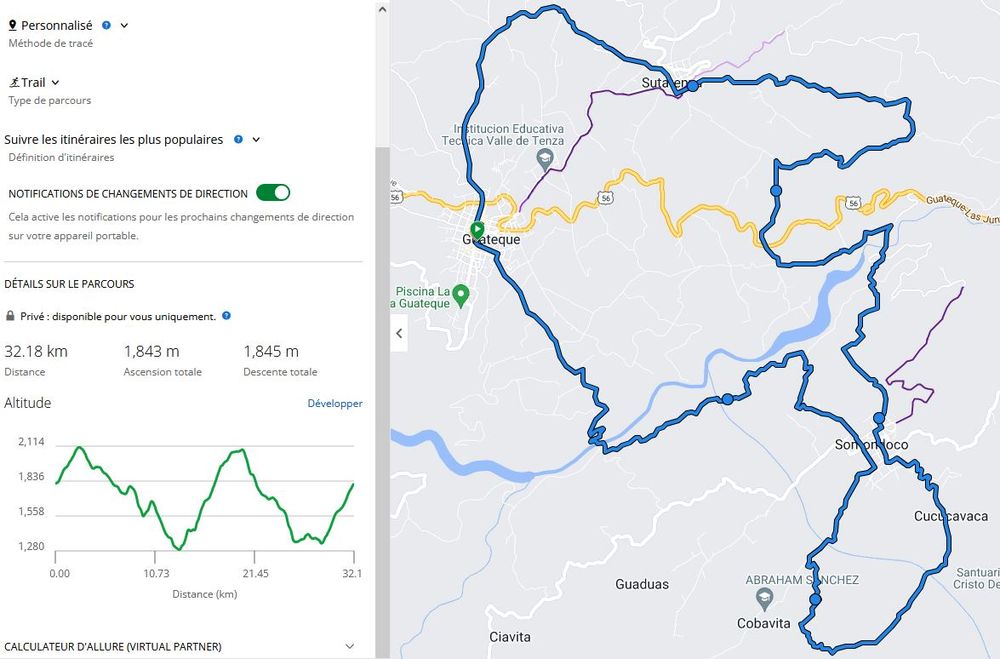Open the Suivre les itinéraires routing dropdown
1000x659 pixels.
[x=256, y=140]
